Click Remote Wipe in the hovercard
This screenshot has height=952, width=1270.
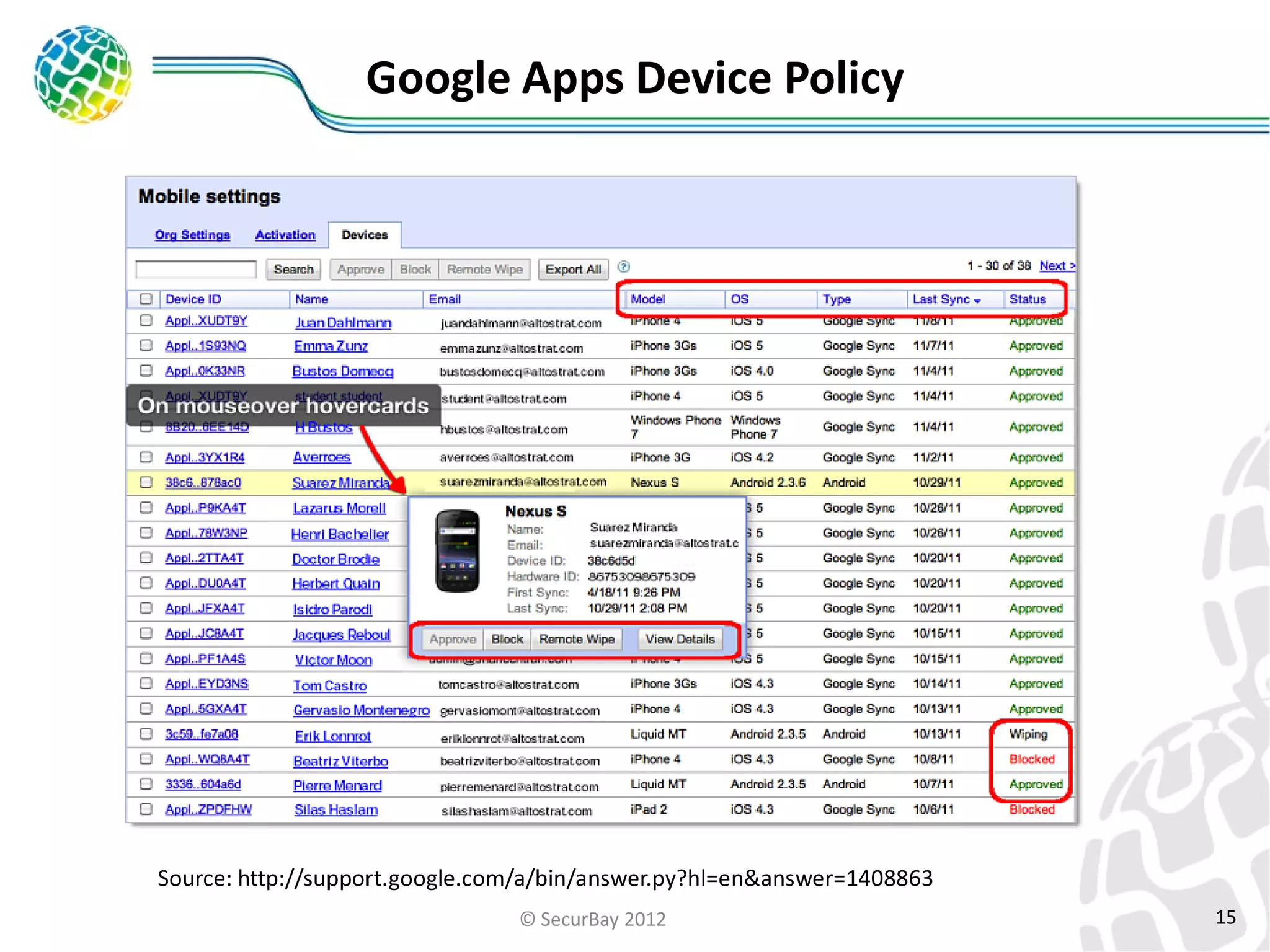[576, 639]
